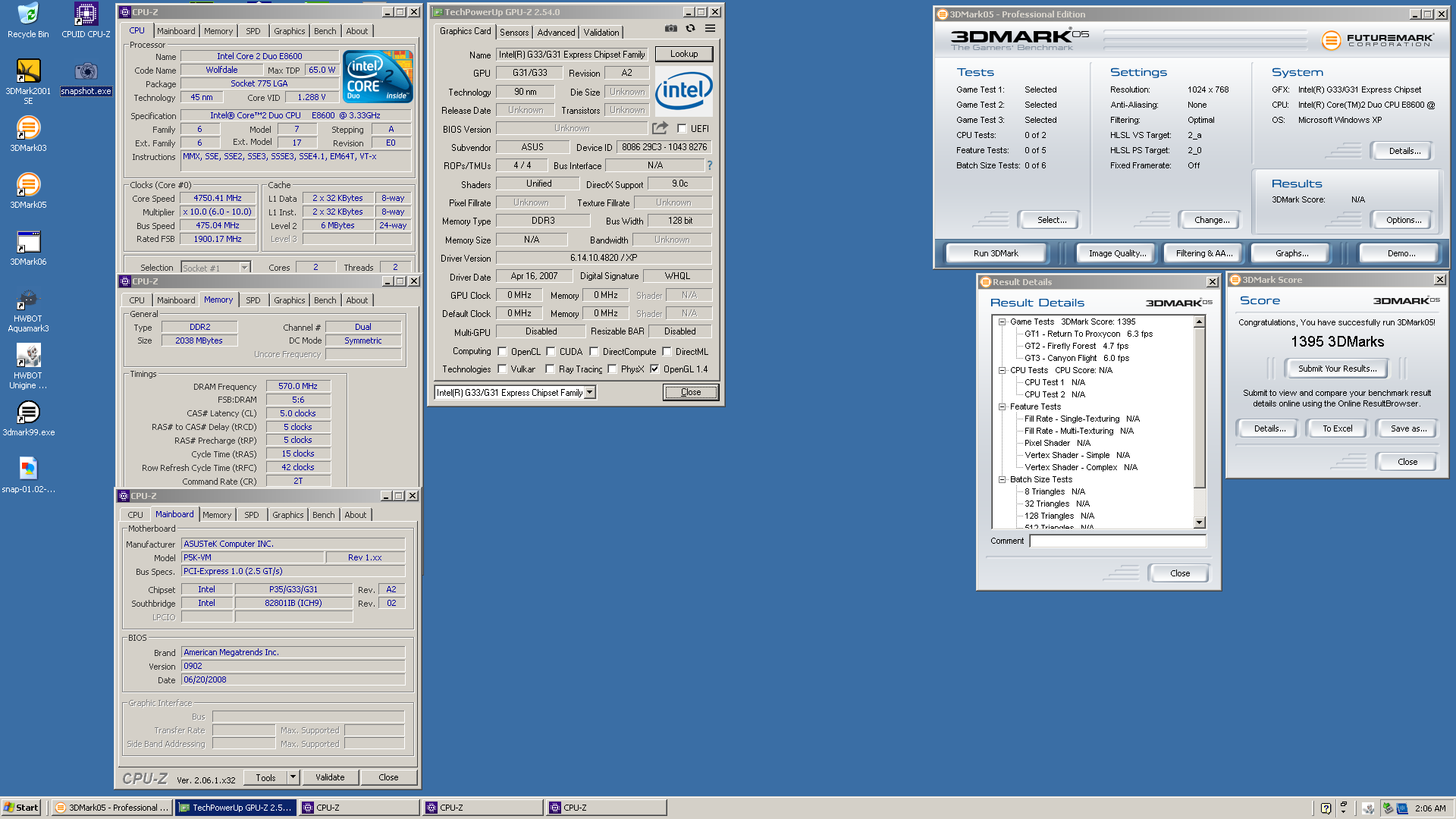1456x819 pixels.
Task: Click To Excel button
Action: (x=1337, y=428)
